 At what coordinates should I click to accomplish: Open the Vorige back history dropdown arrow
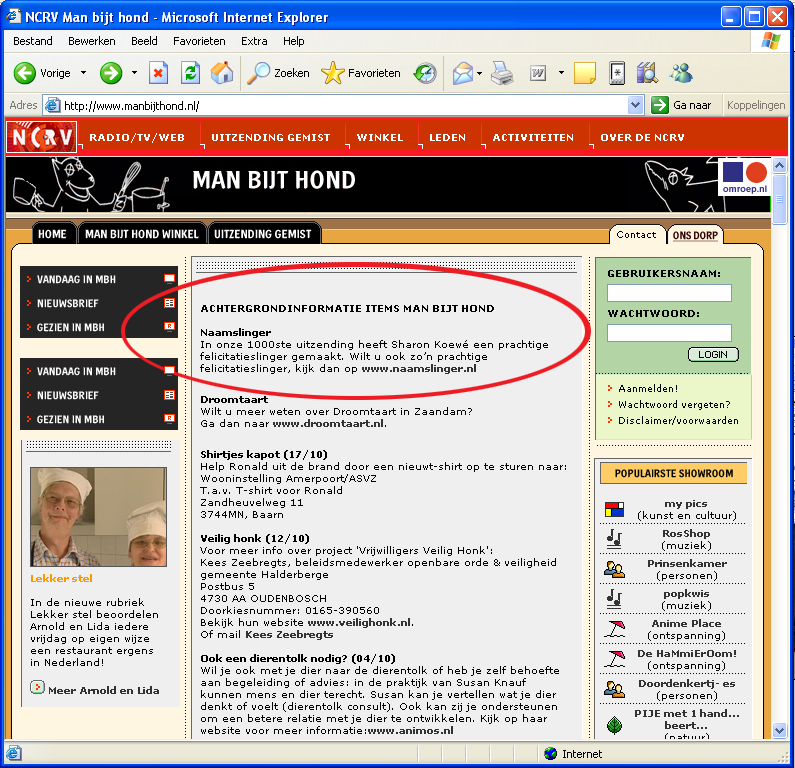[x=83, y=73]
